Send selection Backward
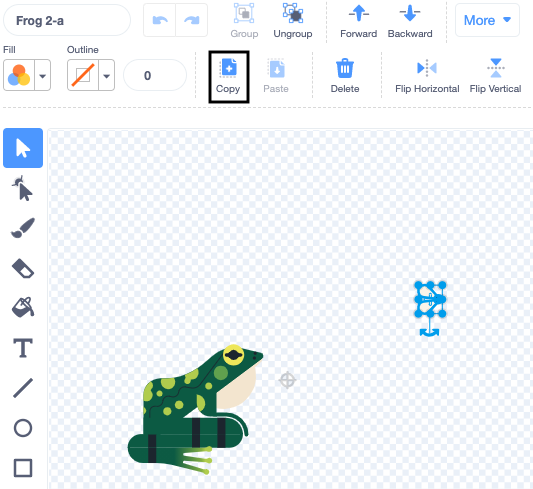The width and height of the screenshot is (533, 489). 410,21
